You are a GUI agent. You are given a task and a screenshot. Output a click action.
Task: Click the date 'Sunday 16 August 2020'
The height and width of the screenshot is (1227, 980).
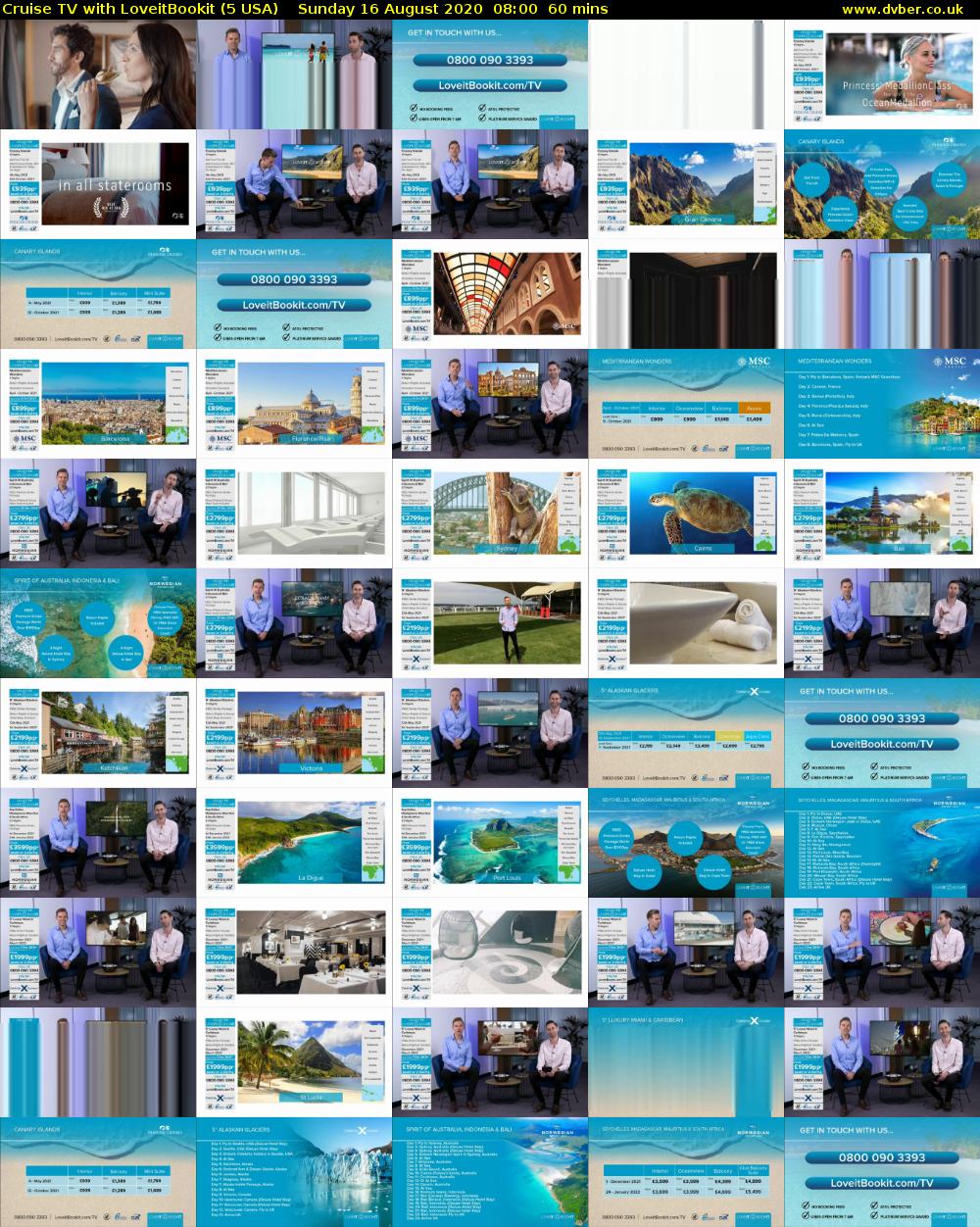pos(387,9)
